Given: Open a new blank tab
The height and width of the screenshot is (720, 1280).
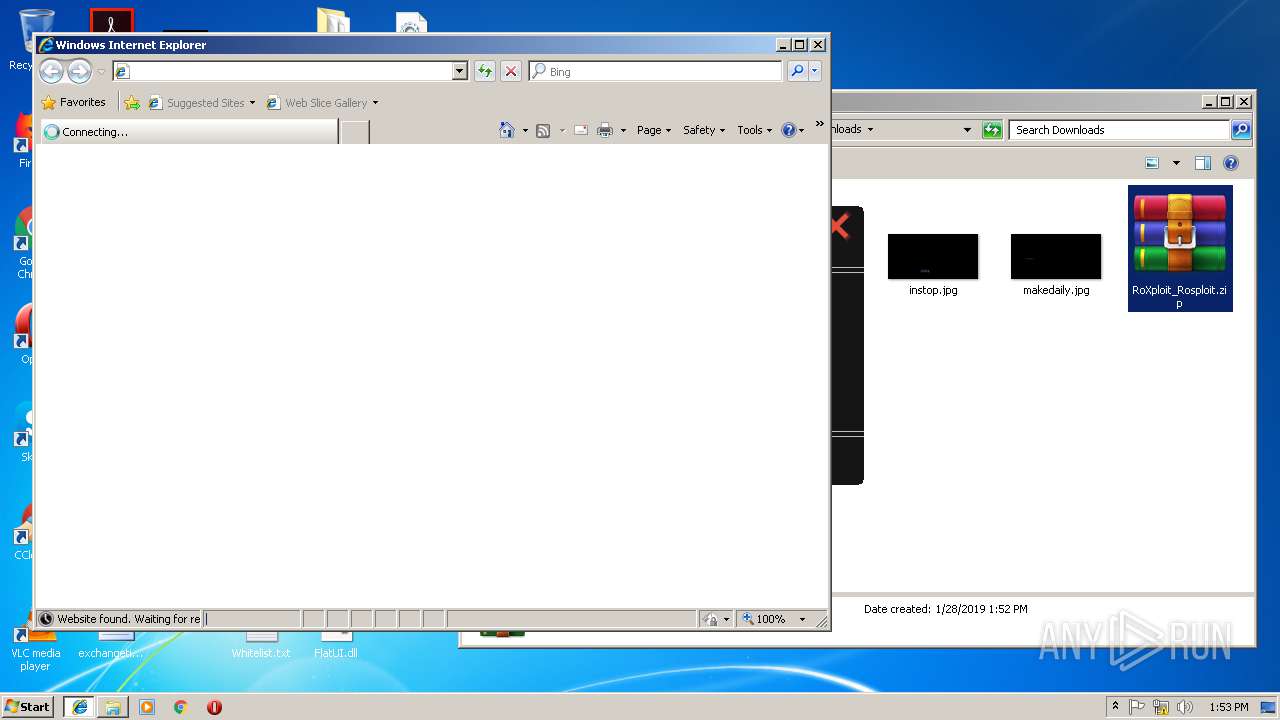Looking at the screenshot, I should pos(355,131).
